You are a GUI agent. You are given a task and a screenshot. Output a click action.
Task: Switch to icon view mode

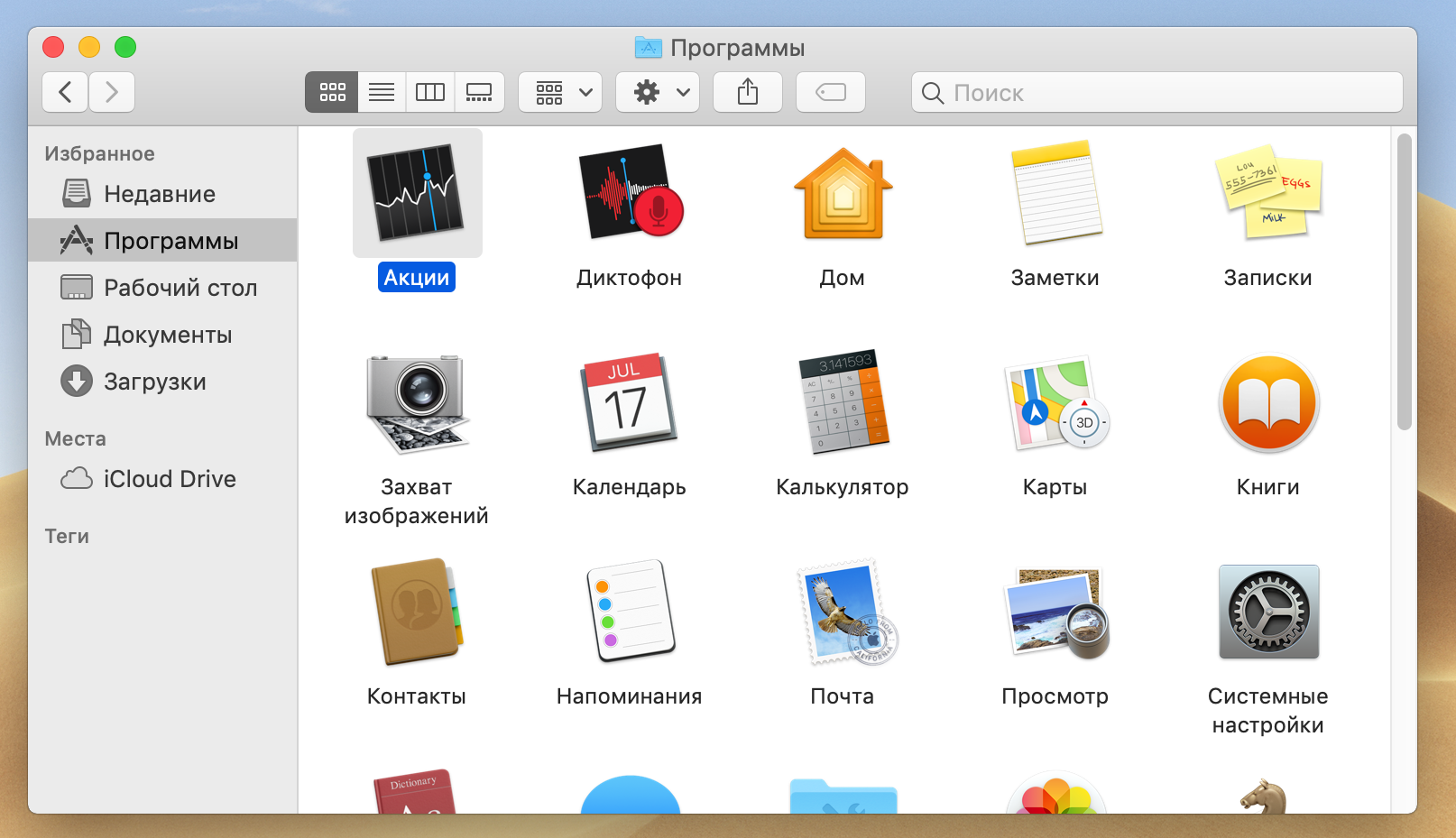coord(332,92)
